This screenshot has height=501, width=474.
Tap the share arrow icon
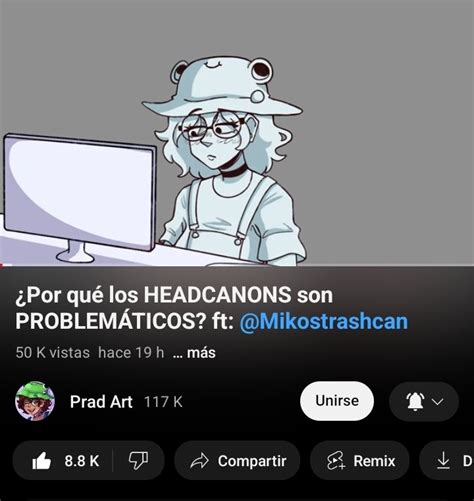click(x=200, y=461)
